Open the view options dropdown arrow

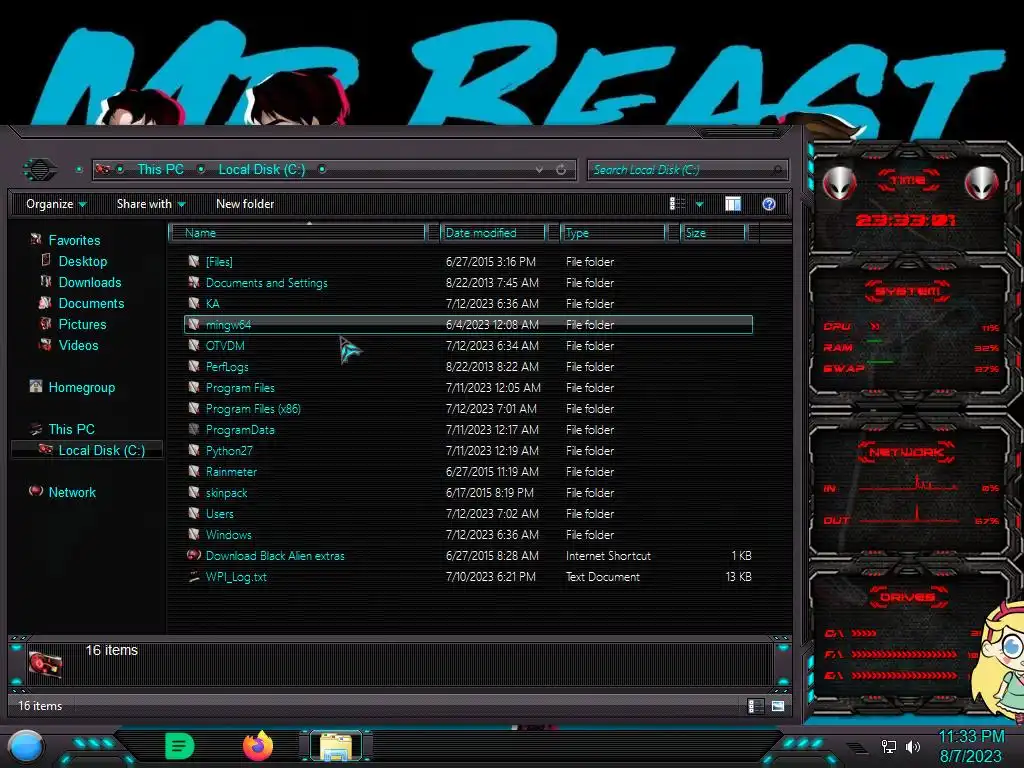(x=699, y=204)
